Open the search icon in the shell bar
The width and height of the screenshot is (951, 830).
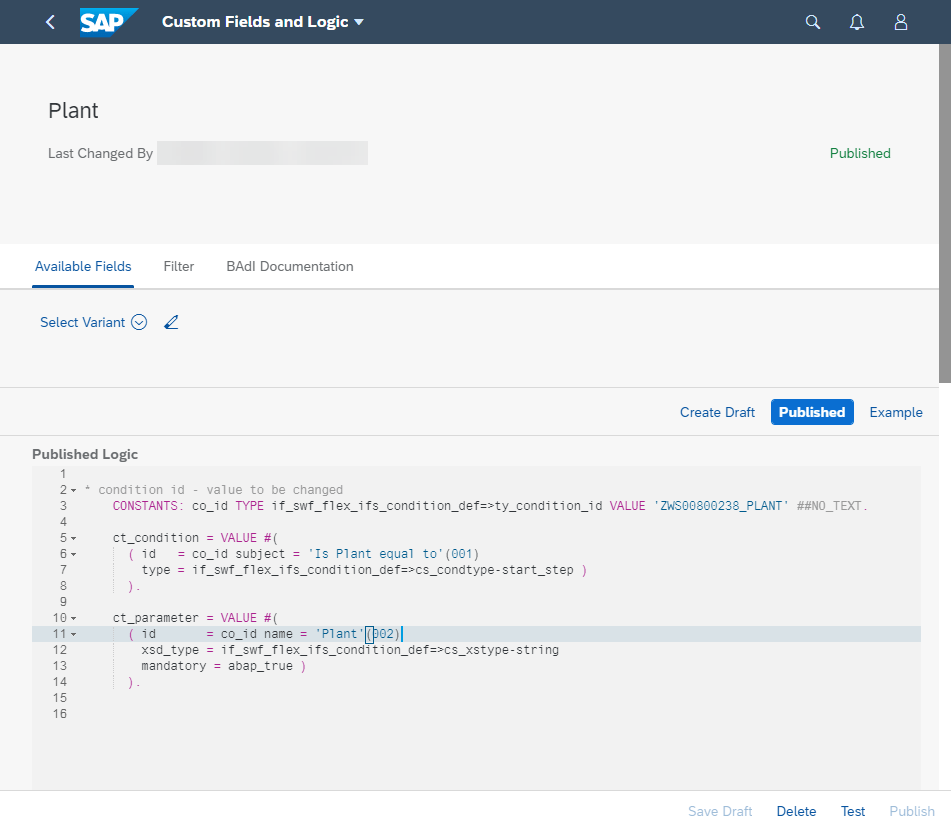click(x=812, y=21)
